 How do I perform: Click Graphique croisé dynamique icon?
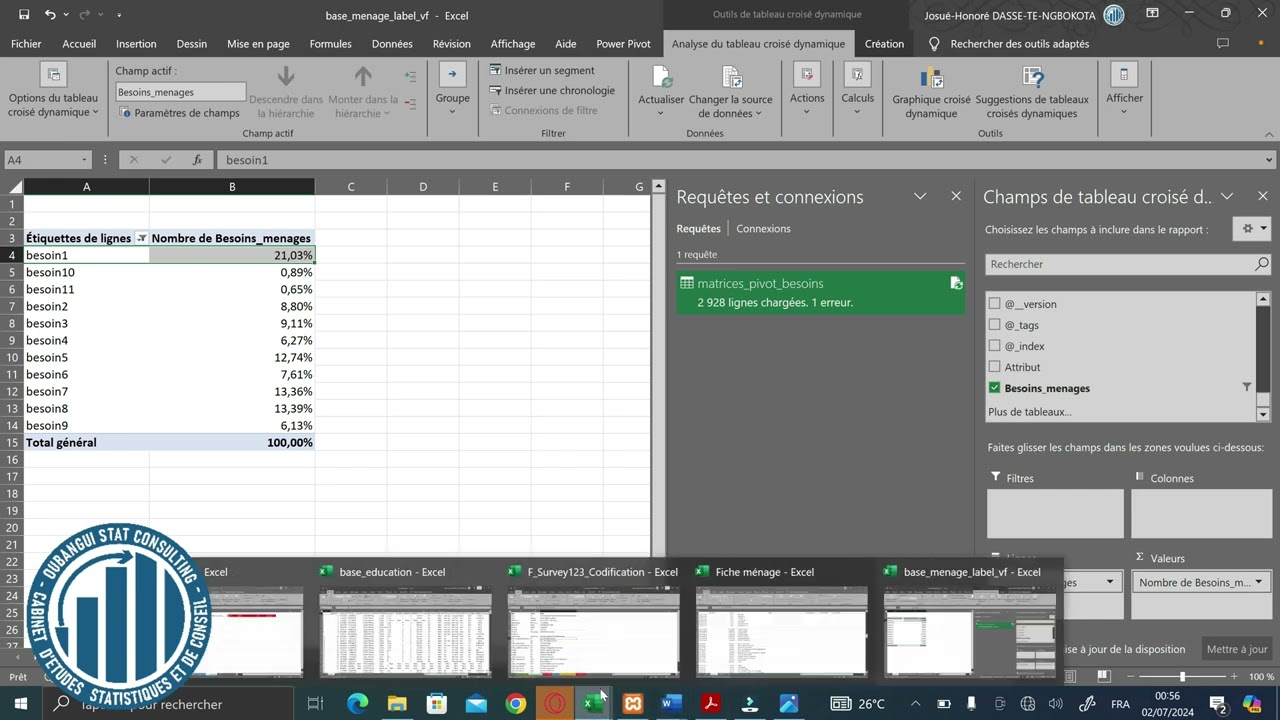[x=931, y=78]
